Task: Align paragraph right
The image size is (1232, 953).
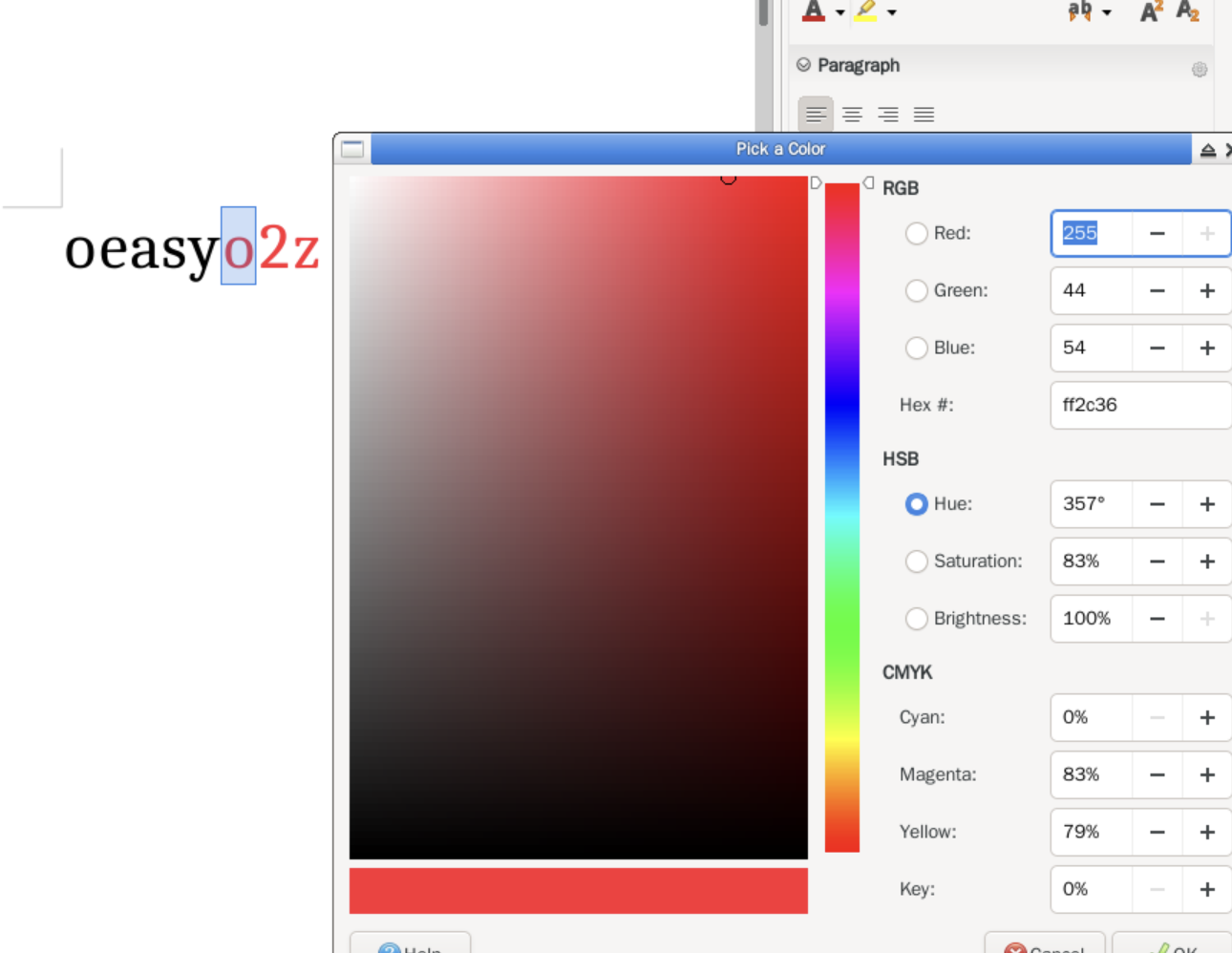Action: (888, 115)
